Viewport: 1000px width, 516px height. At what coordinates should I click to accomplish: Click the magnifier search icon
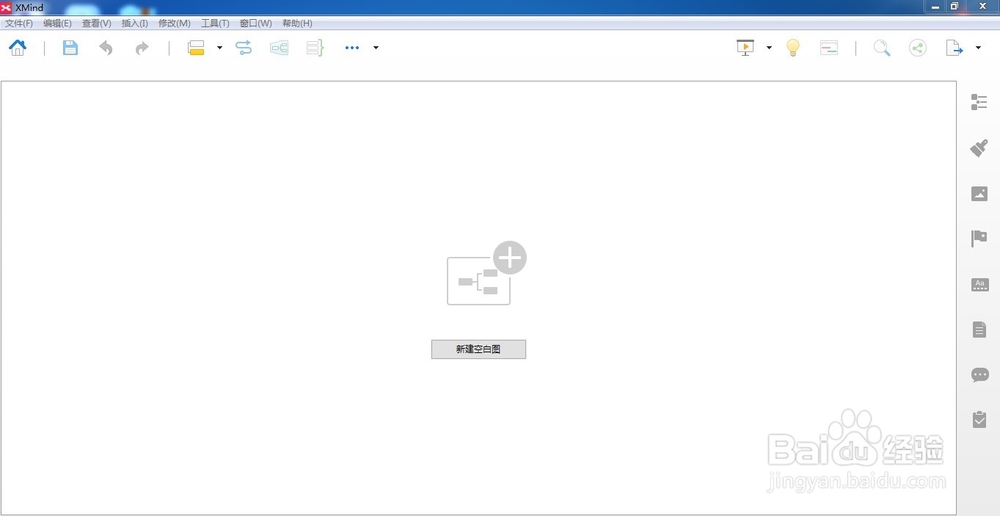882,47
